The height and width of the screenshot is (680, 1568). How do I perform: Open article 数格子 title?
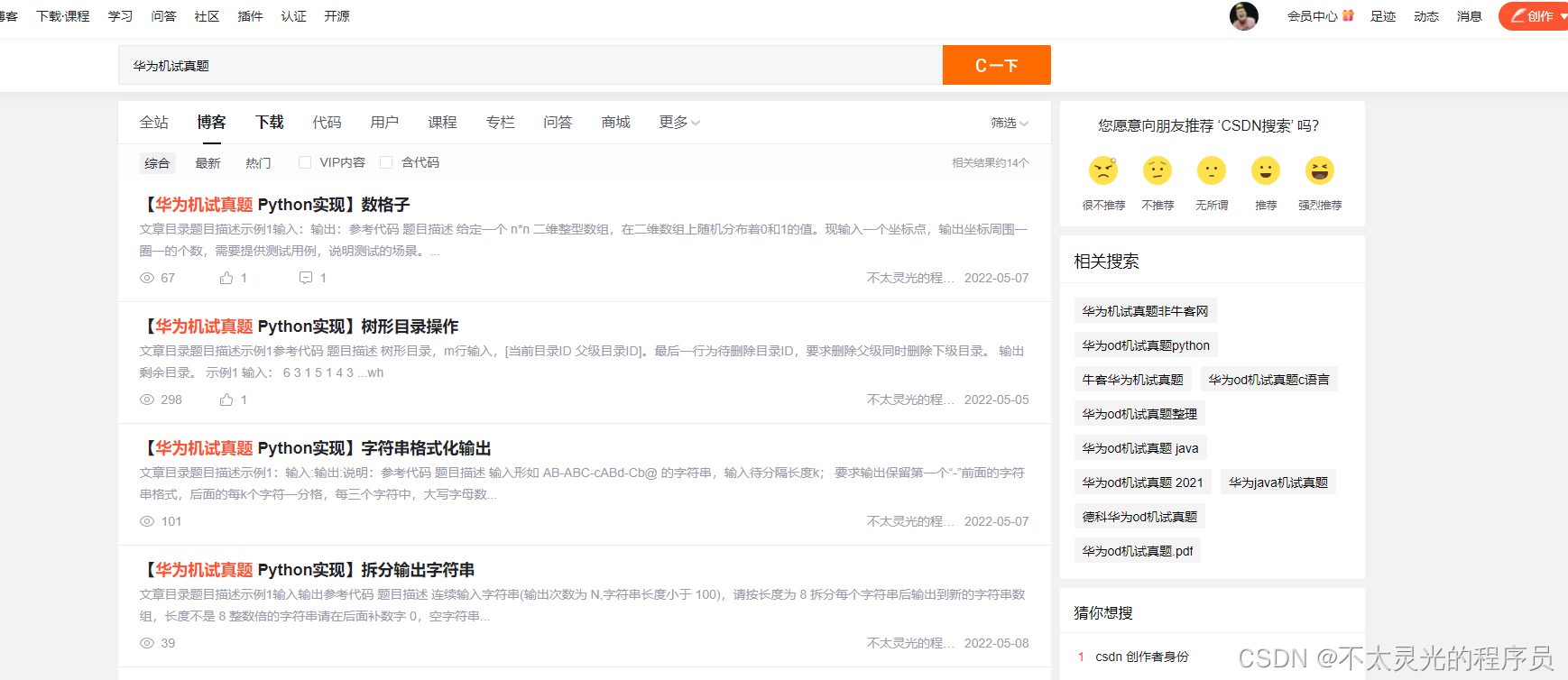[x=275, y=205]
